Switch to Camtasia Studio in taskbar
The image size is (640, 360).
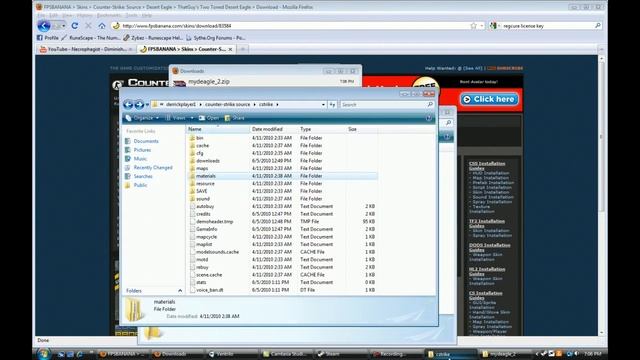coord(286,354)
